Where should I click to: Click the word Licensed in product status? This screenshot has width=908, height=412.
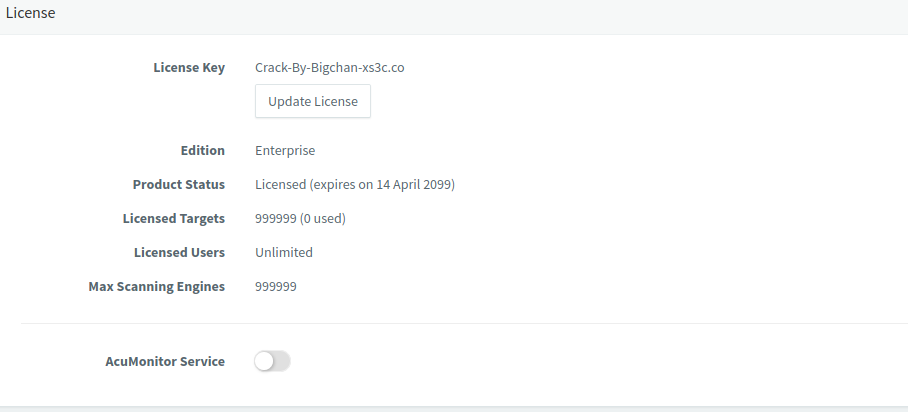[x=280, y=184]
